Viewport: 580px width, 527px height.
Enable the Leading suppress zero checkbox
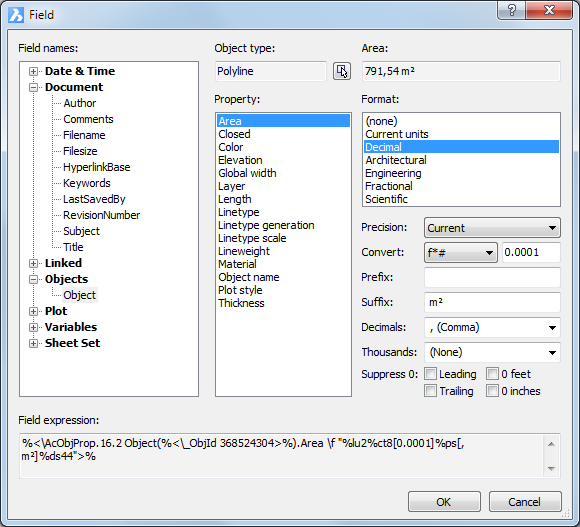(x=430, y=374)
